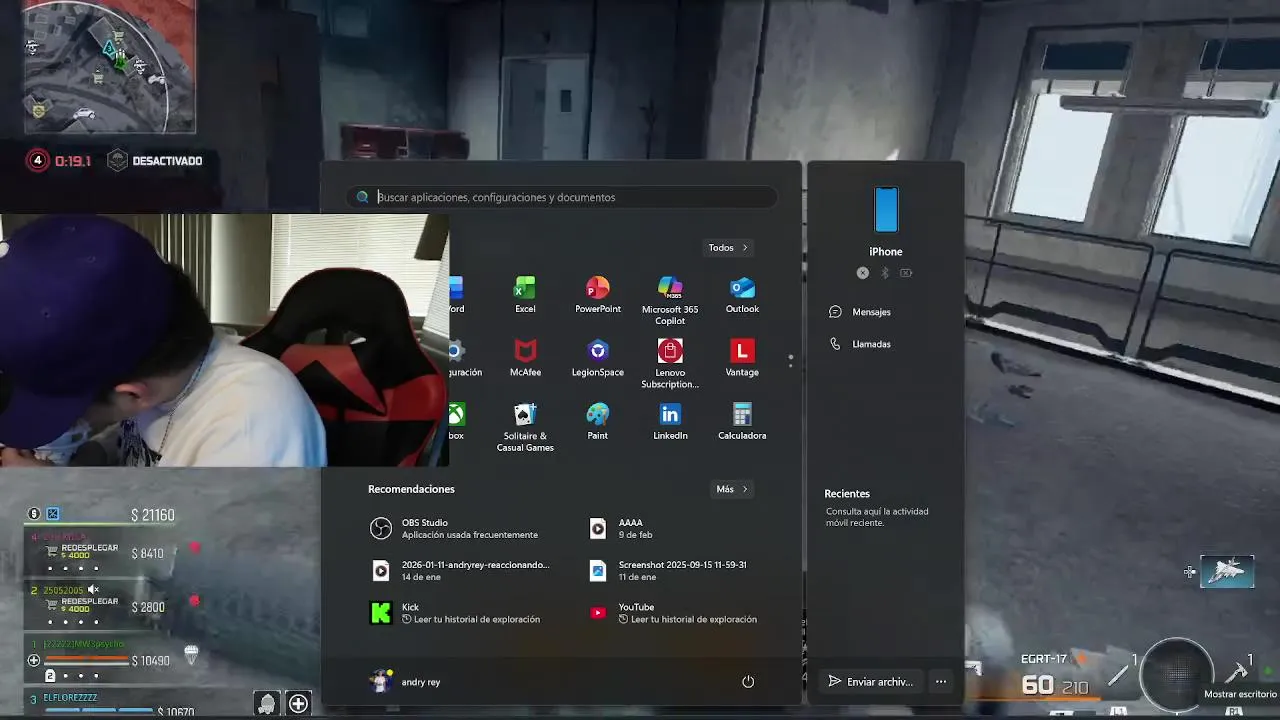This screenshot has width=1280, height=720.
Task: Click the iPhone device name label
Action: click(x=886, y=252)
